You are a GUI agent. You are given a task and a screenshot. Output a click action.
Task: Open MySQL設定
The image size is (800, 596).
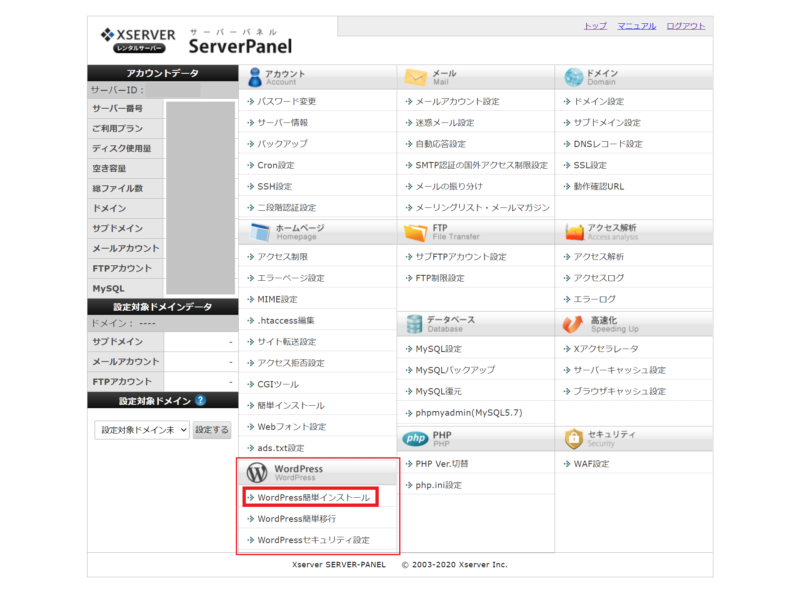click(x=438, y=349)
